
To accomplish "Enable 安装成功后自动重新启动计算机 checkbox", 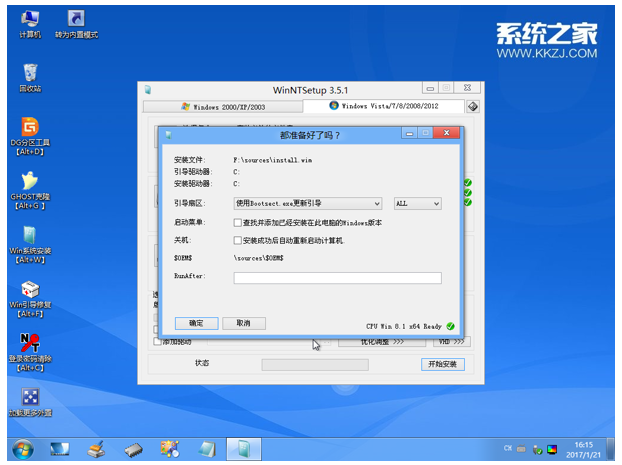I will pyautogui.click(x=238, y=240).
